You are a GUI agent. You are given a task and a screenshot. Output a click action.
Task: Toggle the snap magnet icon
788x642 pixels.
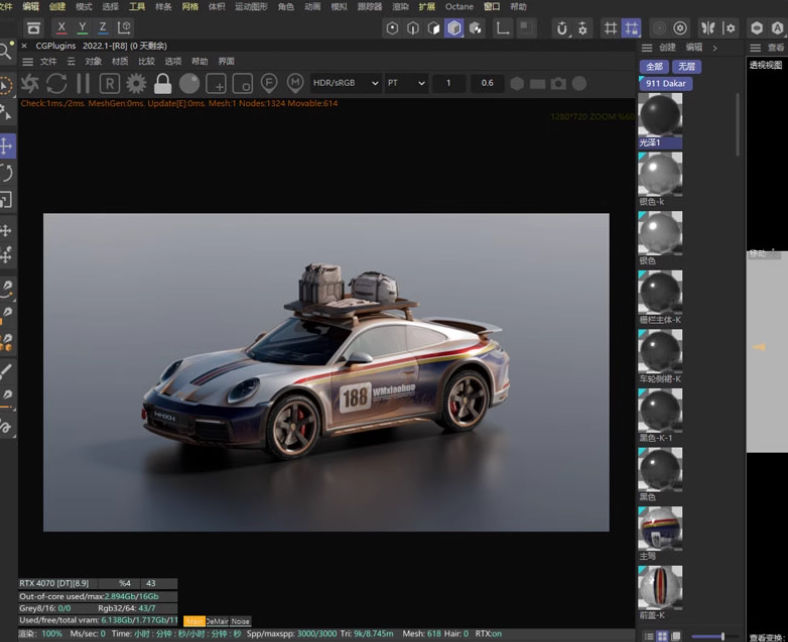pyautogui.click(x=562, y=28)
